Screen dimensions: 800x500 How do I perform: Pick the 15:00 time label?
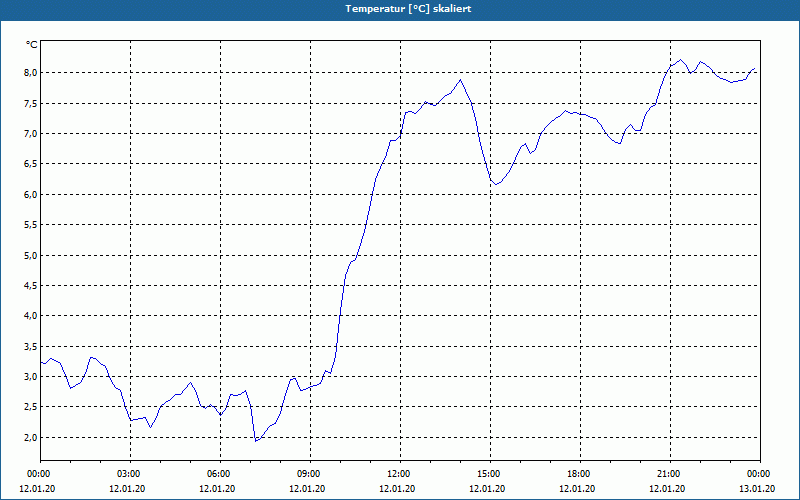pyautogui.click(x=488, y=474)
